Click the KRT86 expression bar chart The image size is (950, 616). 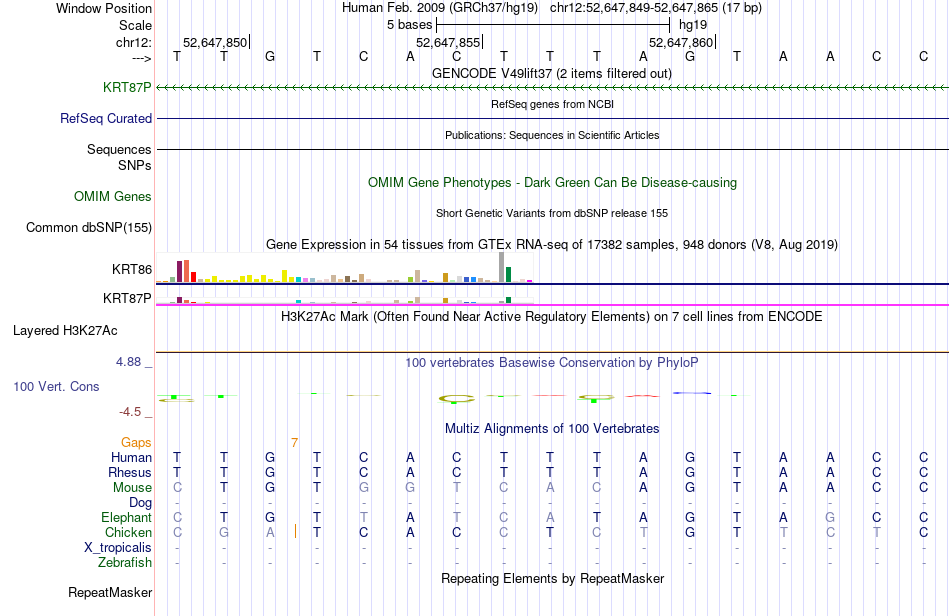[344, 268]
